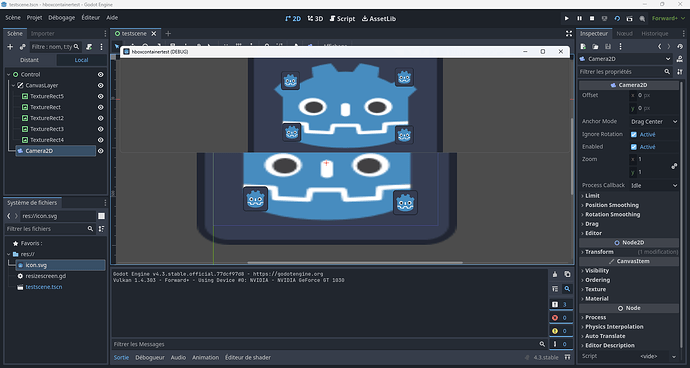Click the attach script icon in Scene dock
The height and width of the screenshot is (368, 690).
[89, 47]
